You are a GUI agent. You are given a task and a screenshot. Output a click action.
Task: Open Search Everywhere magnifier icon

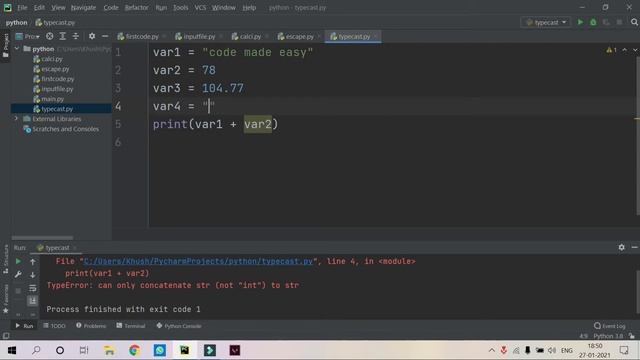click(x=634, y=22)
